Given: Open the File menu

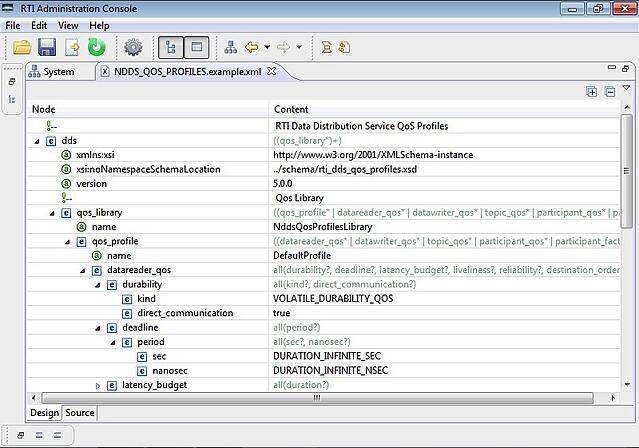Looking at the screenshot, I should [13, 26].
